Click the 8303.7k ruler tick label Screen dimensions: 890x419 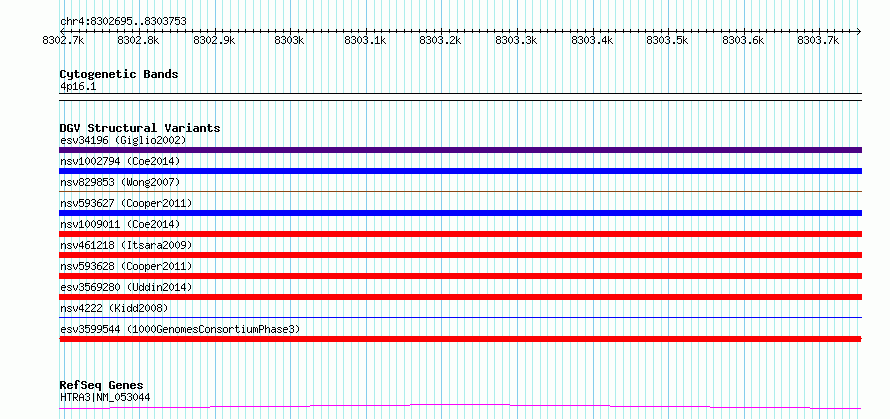pyautogui.click(x=818, y=40)
